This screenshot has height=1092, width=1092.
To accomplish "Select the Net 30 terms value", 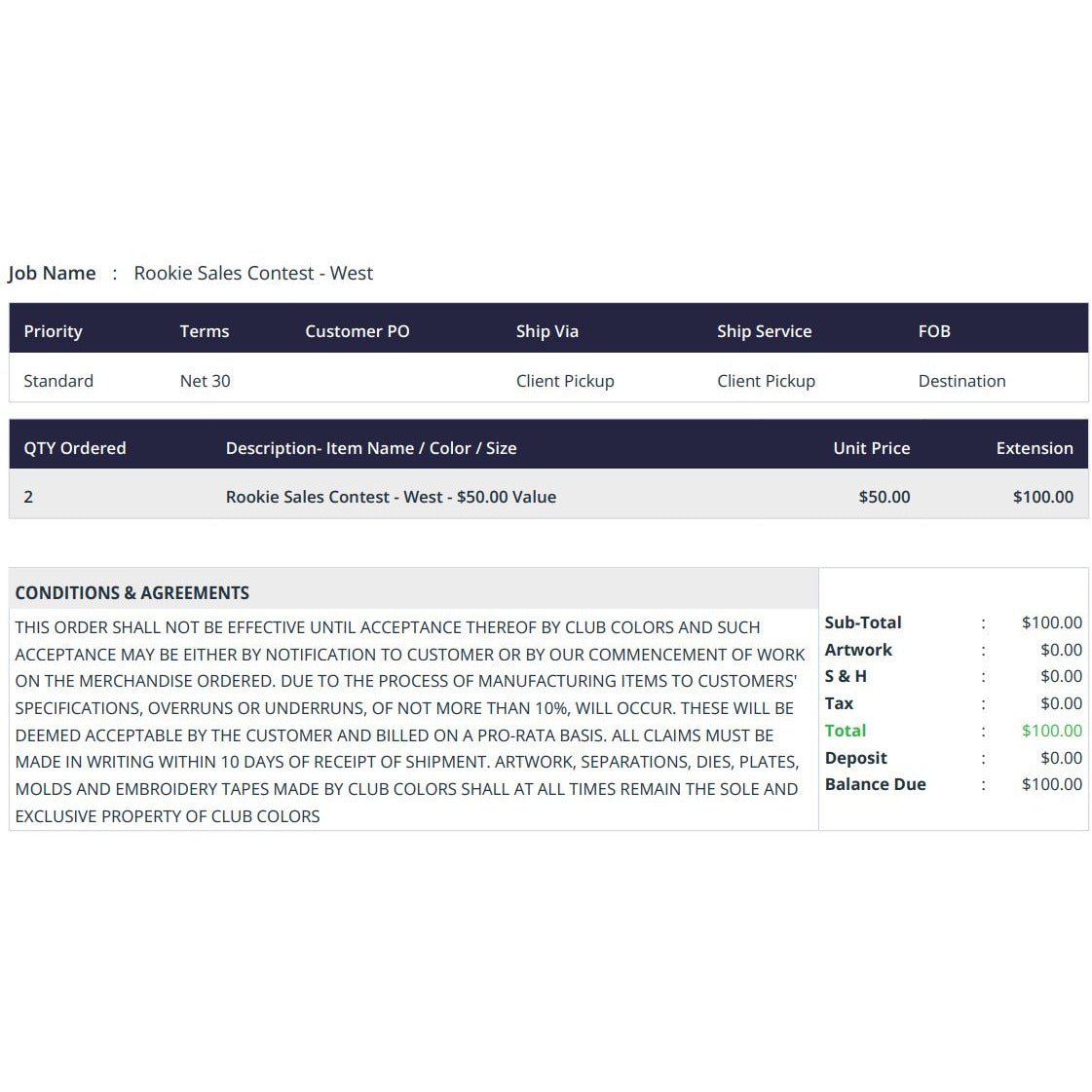I will [x=205, y=381].
